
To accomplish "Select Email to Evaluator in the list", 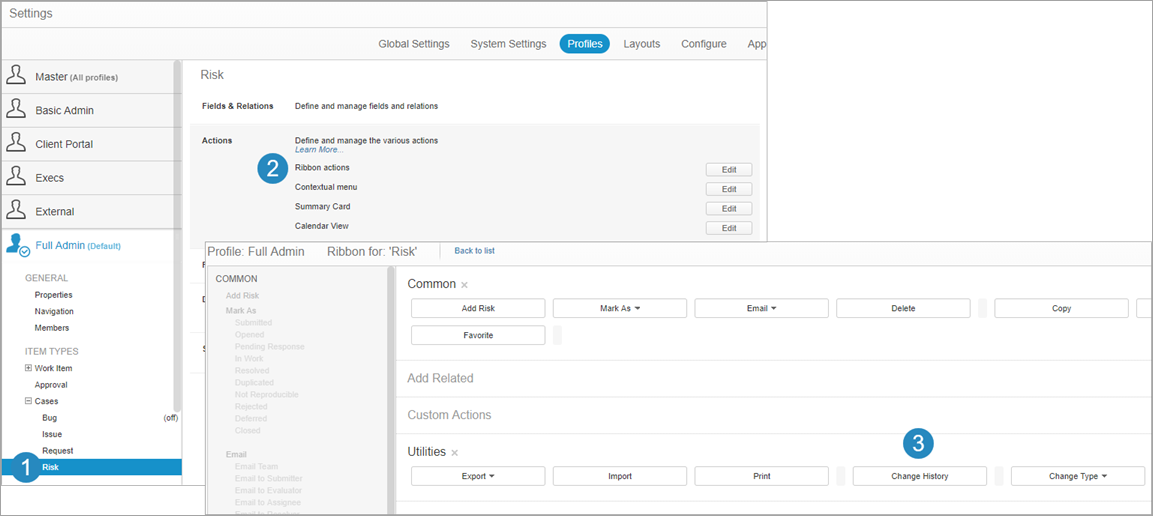I will pyautogui.click(x=268, y=490).
